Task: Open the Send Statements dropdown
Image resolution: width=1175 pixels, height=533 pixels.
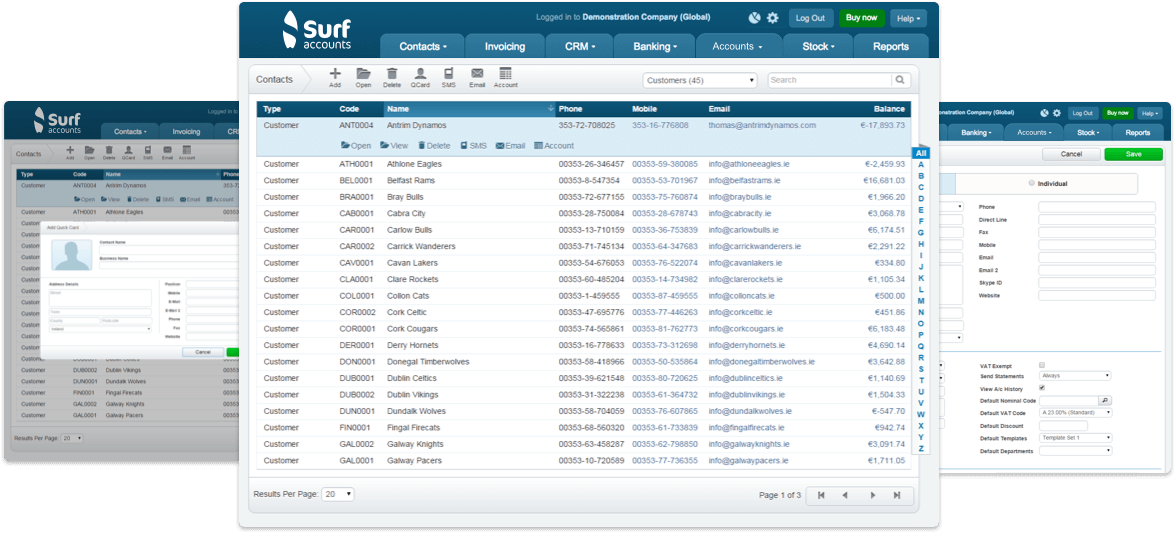Action: [x=1075, y=376]
